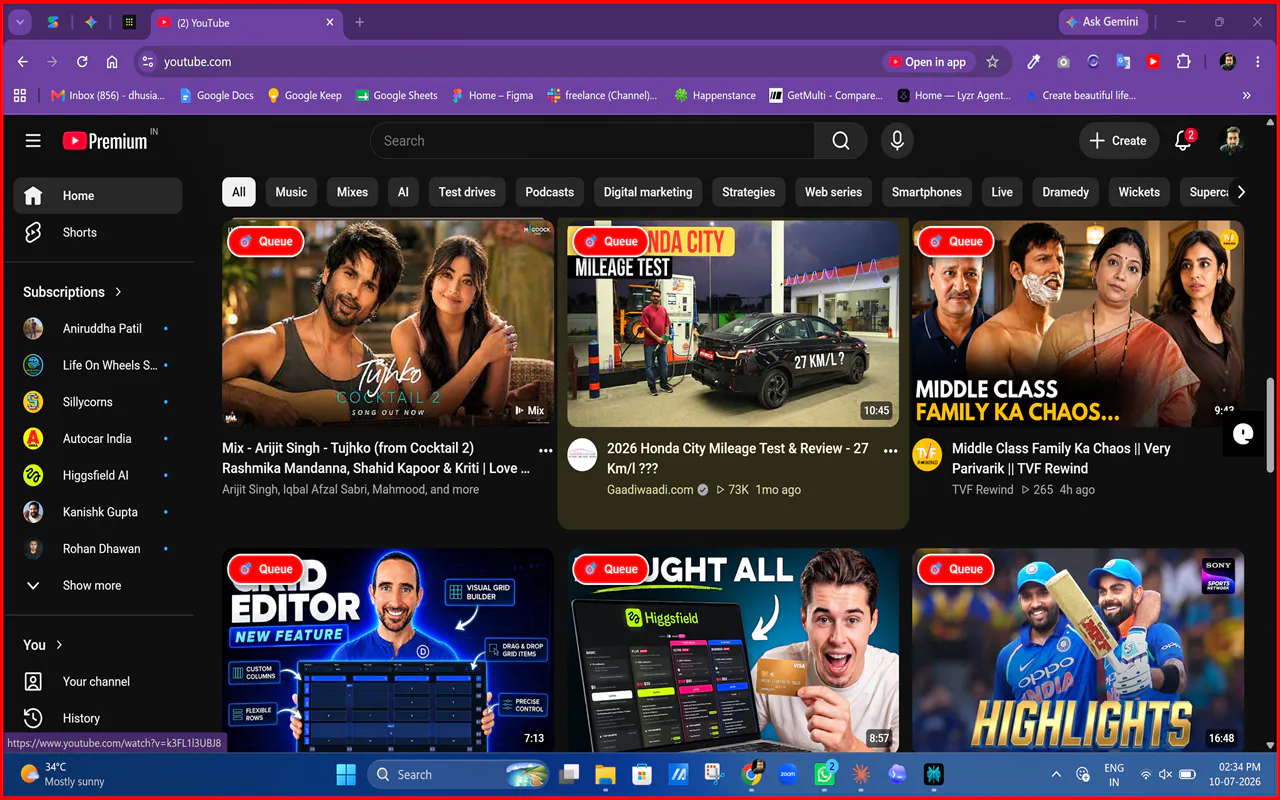The height and width of the screenshot is (800, 1280).
Task: Expand the Subscriptions section chevron
Action: click(x=118, y=292)
